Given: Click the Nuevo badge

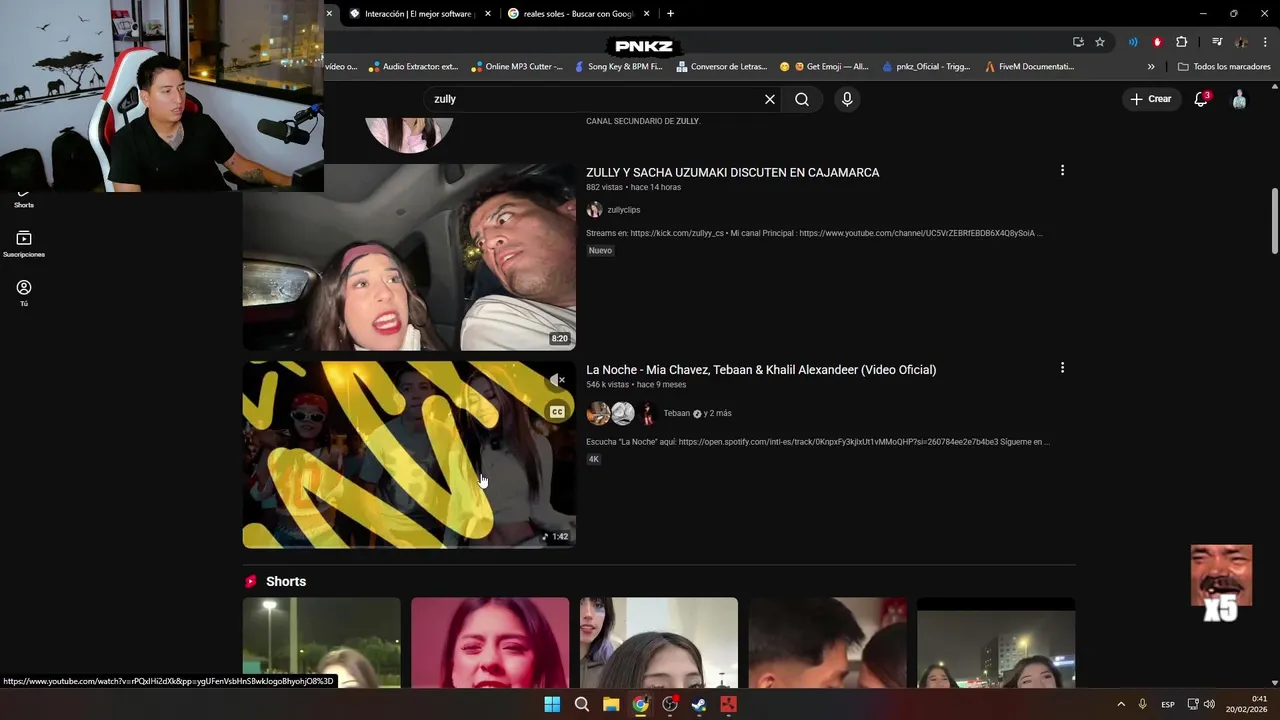Looking at the screenshot, I should pyautogui.click(x=600, y=251).
